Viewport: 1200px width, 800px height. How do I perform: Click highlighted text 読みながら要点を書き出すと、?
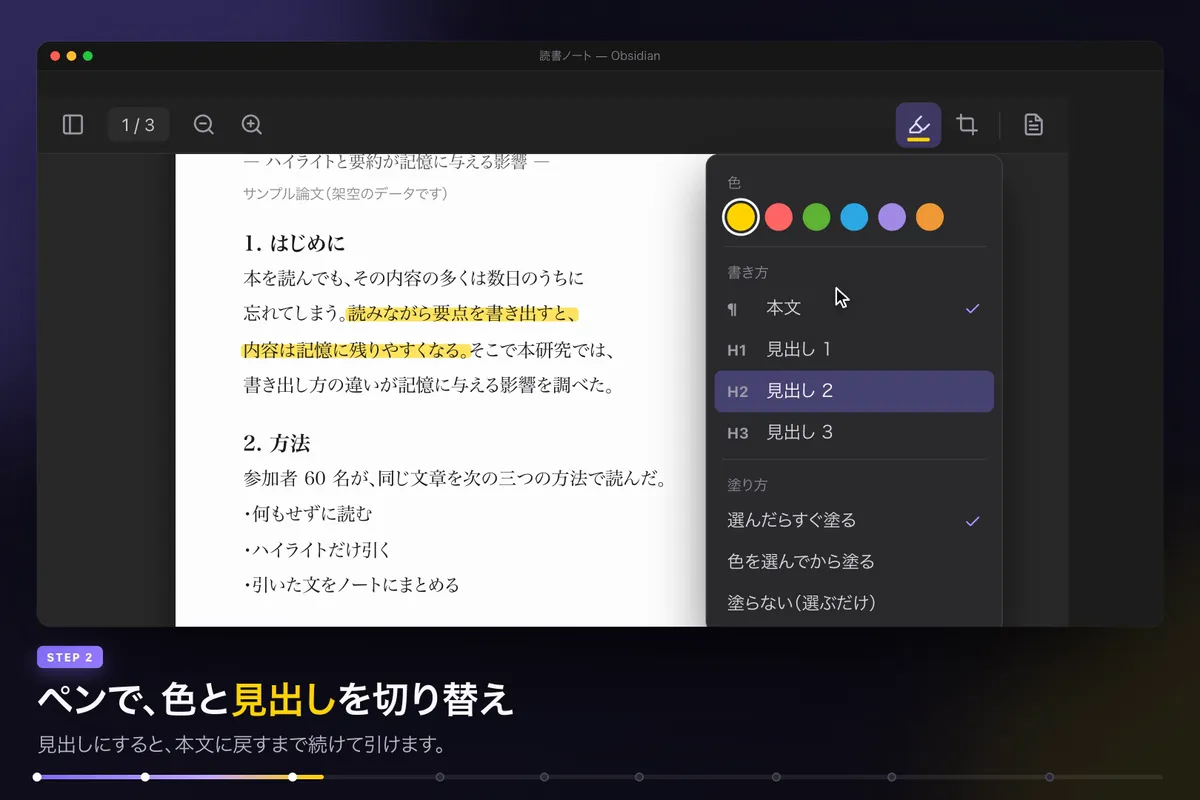click(462, 314)
